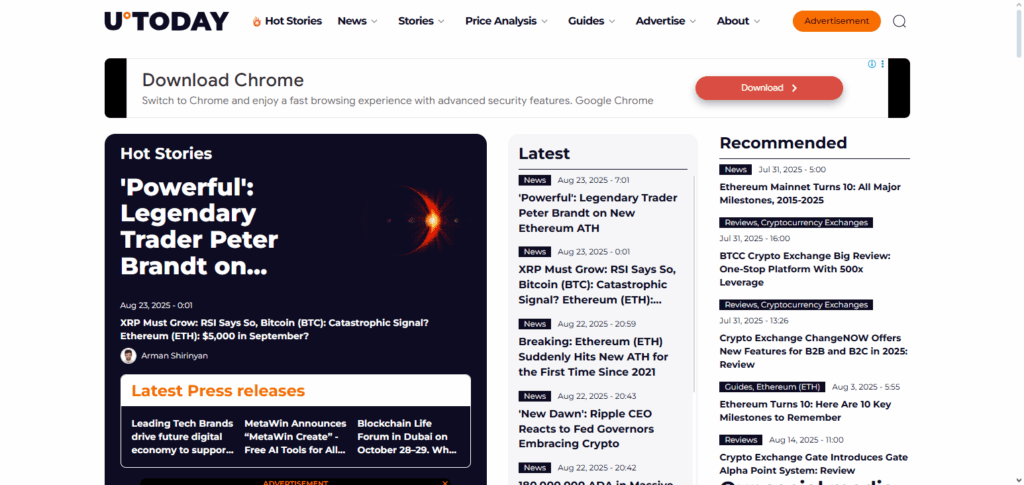The width and height of the screenshot is (1024, 485).
Task: Expand the Stories dropdown menu
Action: pyautogui.click(x=421, y=21)
